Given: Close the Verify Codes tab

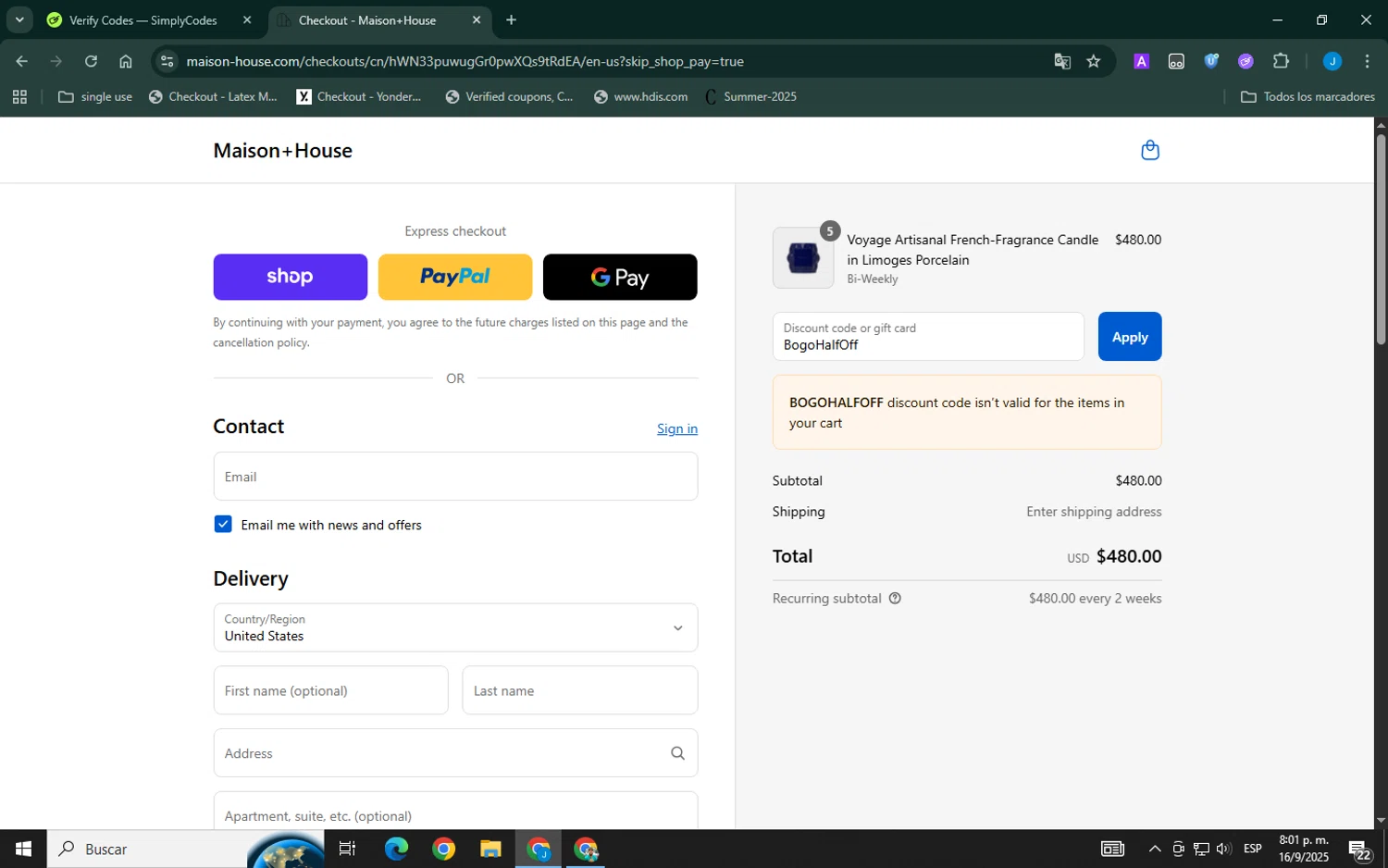Looking at the screenshot, I should click(247, 20).
